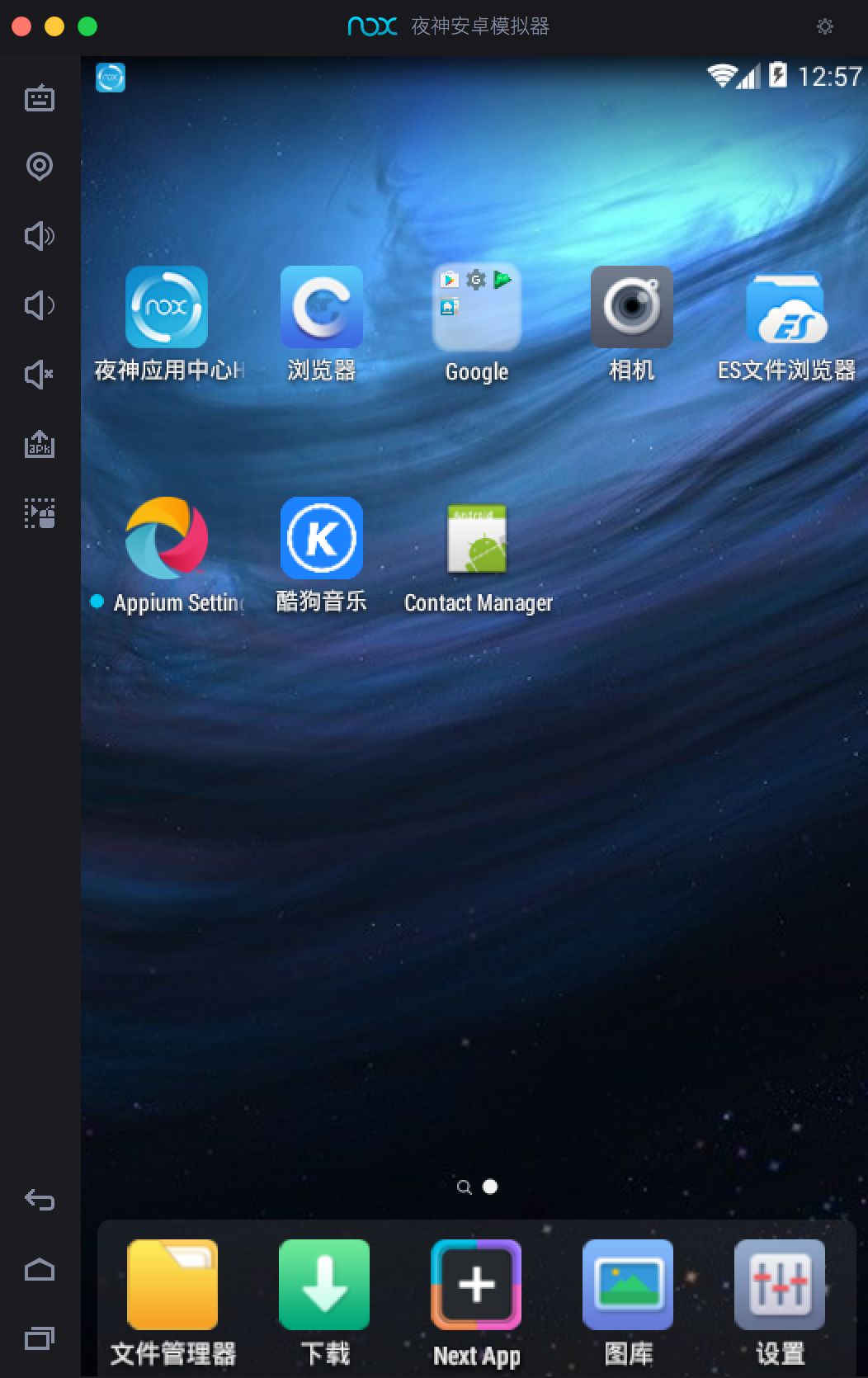
Task: Open the Next App dock icon
Action: (476, 1285)
